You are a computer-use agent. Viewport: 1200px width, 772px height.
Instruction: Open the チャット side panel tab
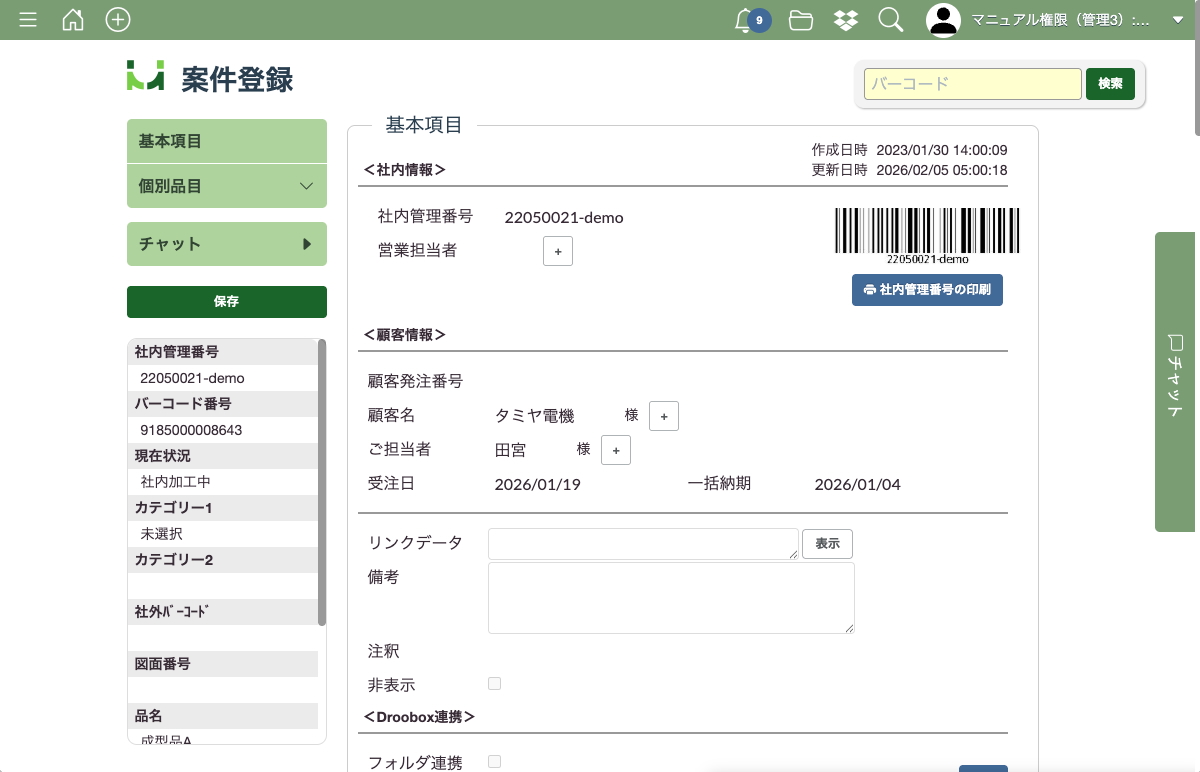[x=1176, y=381]
